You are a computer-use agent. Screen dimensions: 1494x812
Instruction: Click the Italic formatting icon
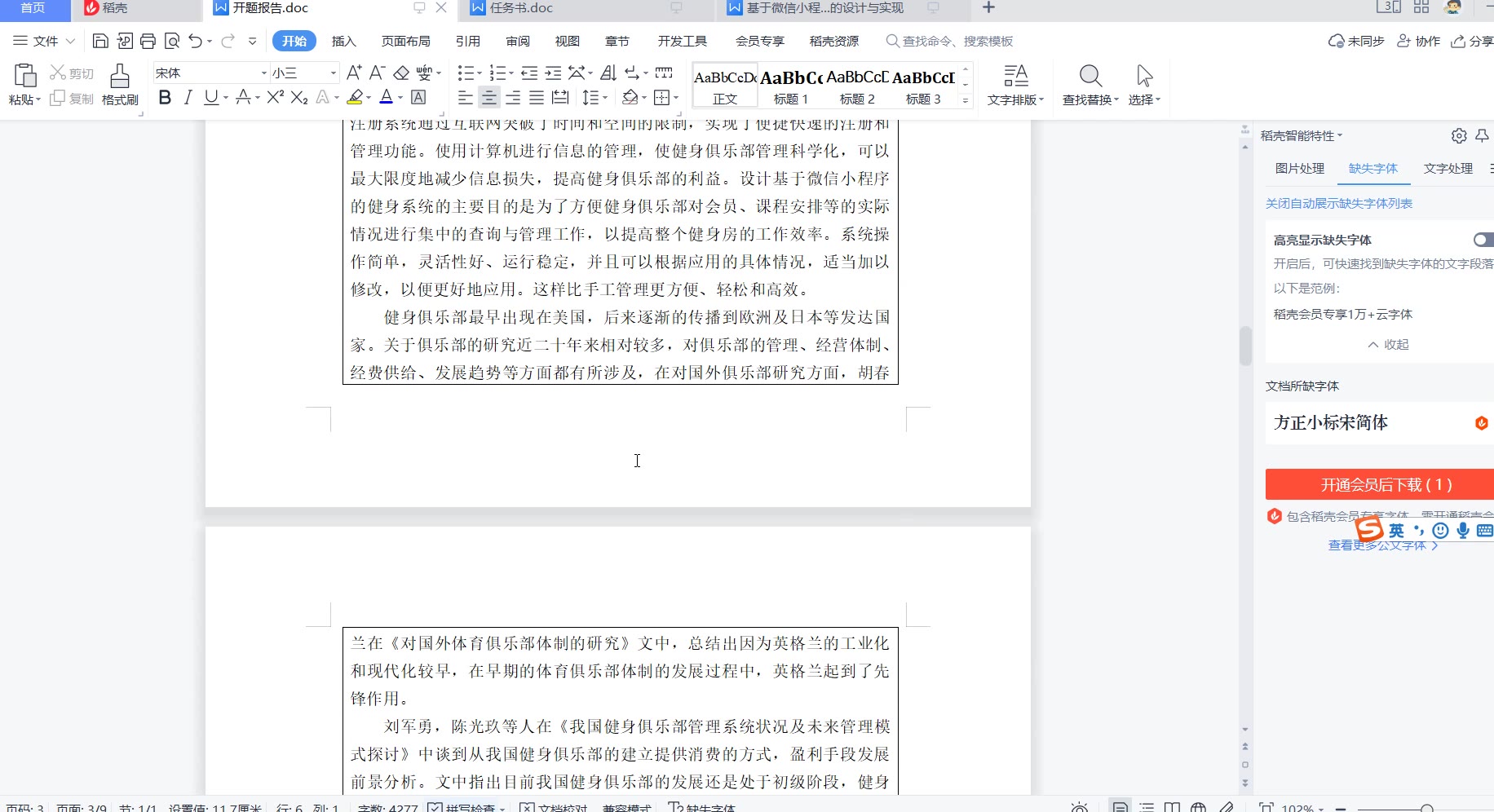click(x=188, y=98)
